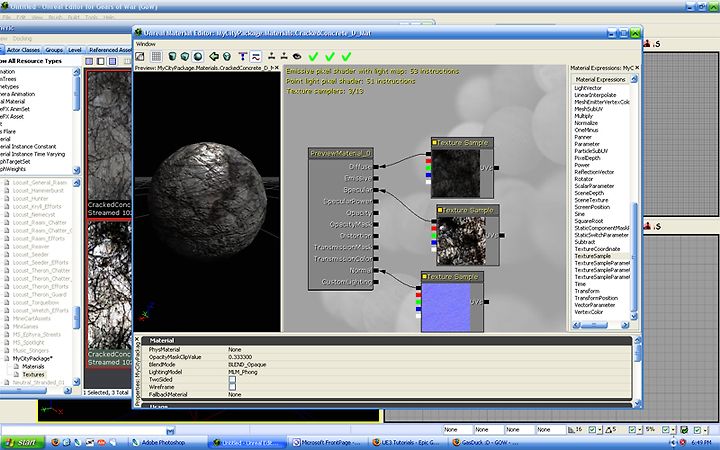The height and width of the screenshot is (450, 720).
Task: Click the green shield icon in status bar
Action: click(684, 430)
